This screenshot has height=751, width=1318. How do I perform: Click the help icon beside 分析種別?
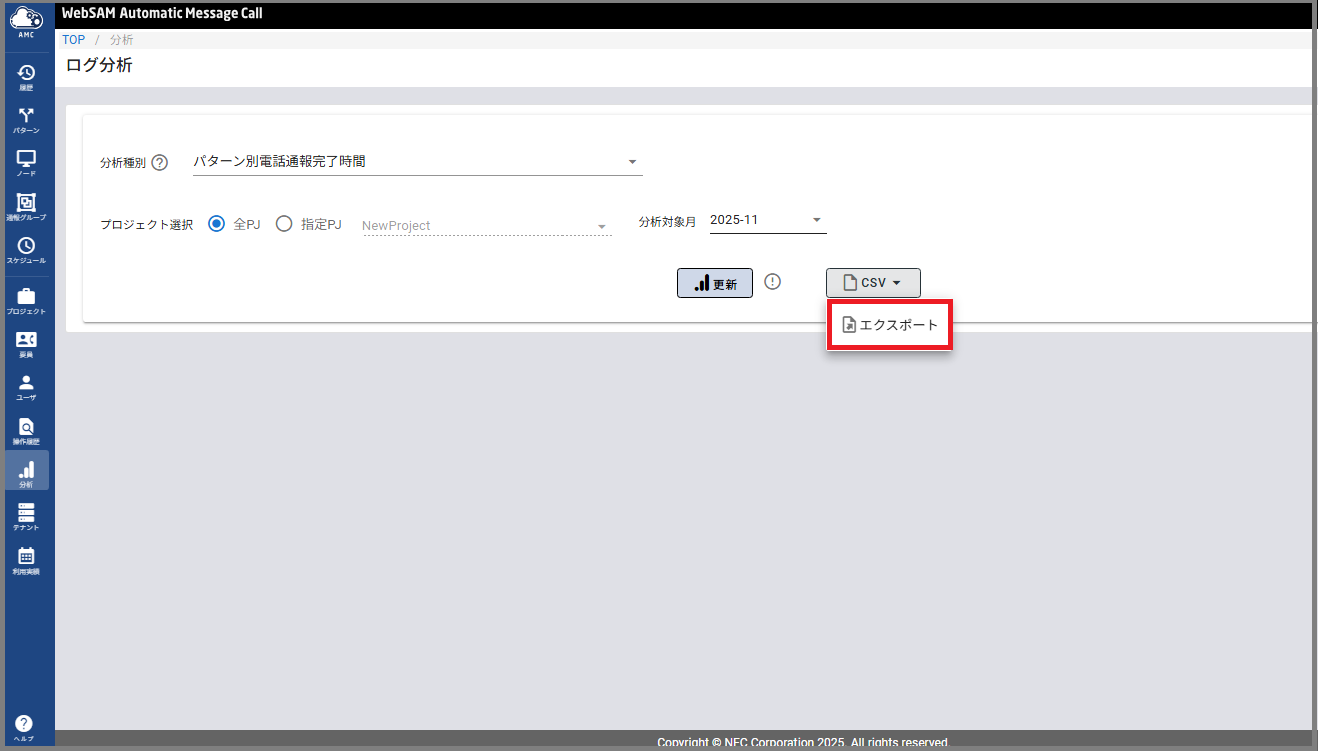click(160, 162)
